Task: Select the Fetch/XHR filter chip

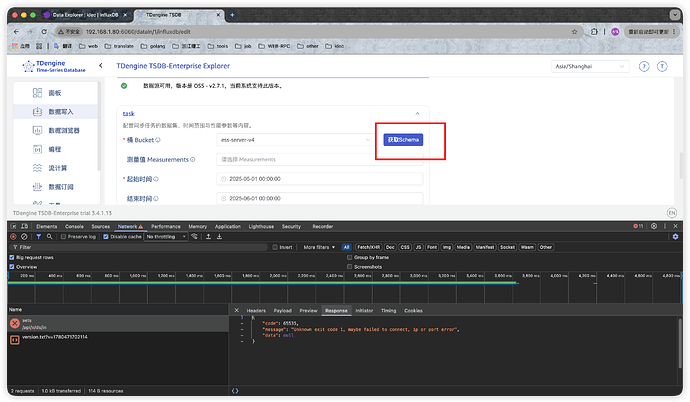Action: pyautogui.click(x=368, y=247)
